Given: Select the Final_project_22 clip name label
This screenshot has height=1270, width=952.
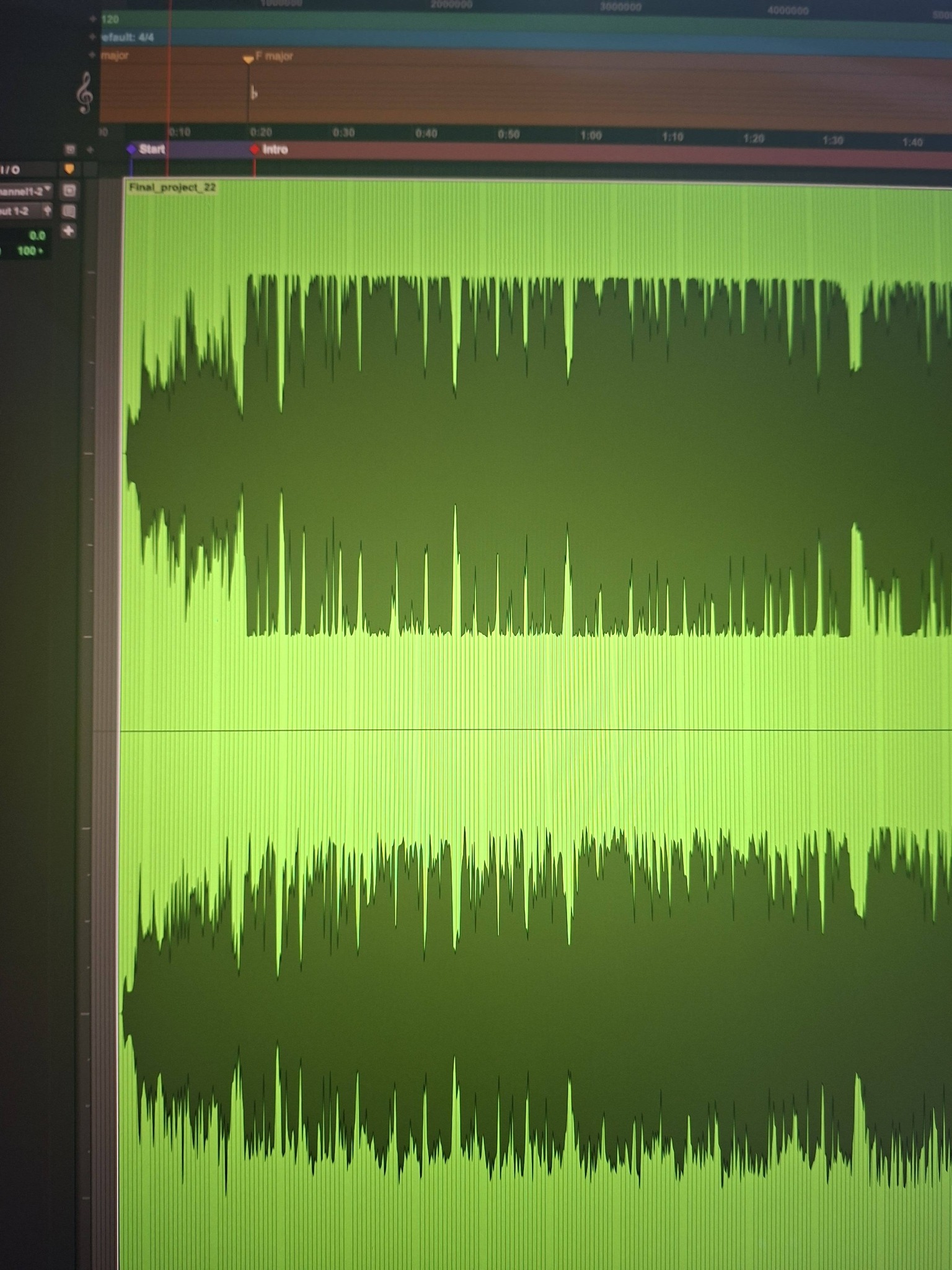Looking at the screenshot, I should coord(172,187).
